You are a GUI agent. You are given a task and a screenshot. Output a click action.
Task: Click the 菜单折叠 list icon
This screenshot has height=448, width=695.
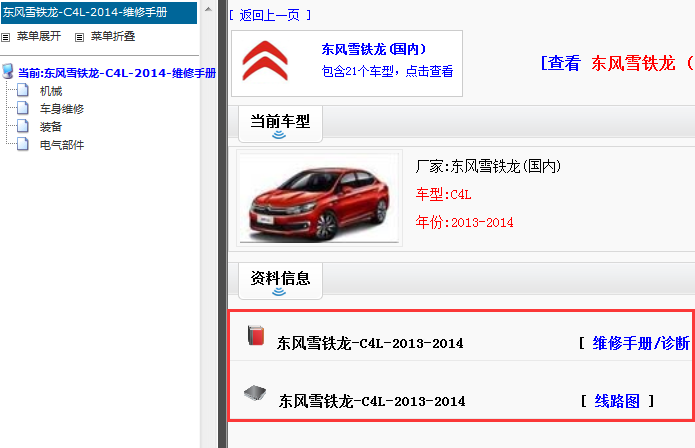coord(79,38)
